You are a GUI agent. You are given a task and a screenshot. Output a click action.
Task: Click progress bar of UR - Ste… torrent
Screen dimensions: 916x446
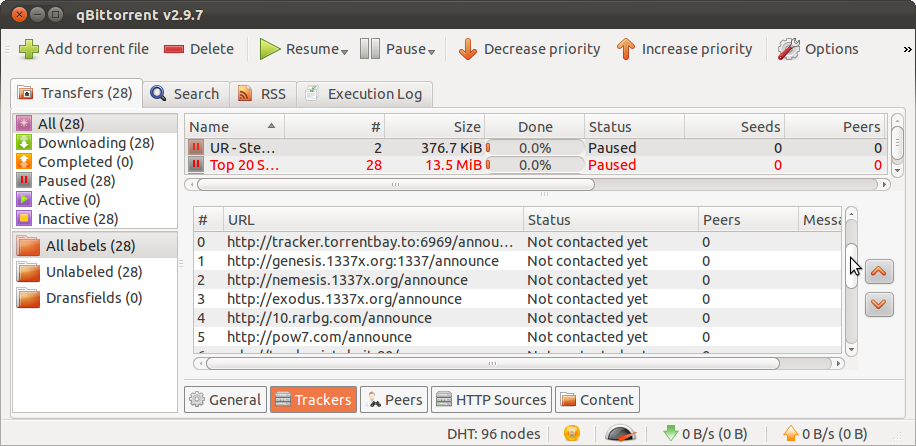coord(534,148)
